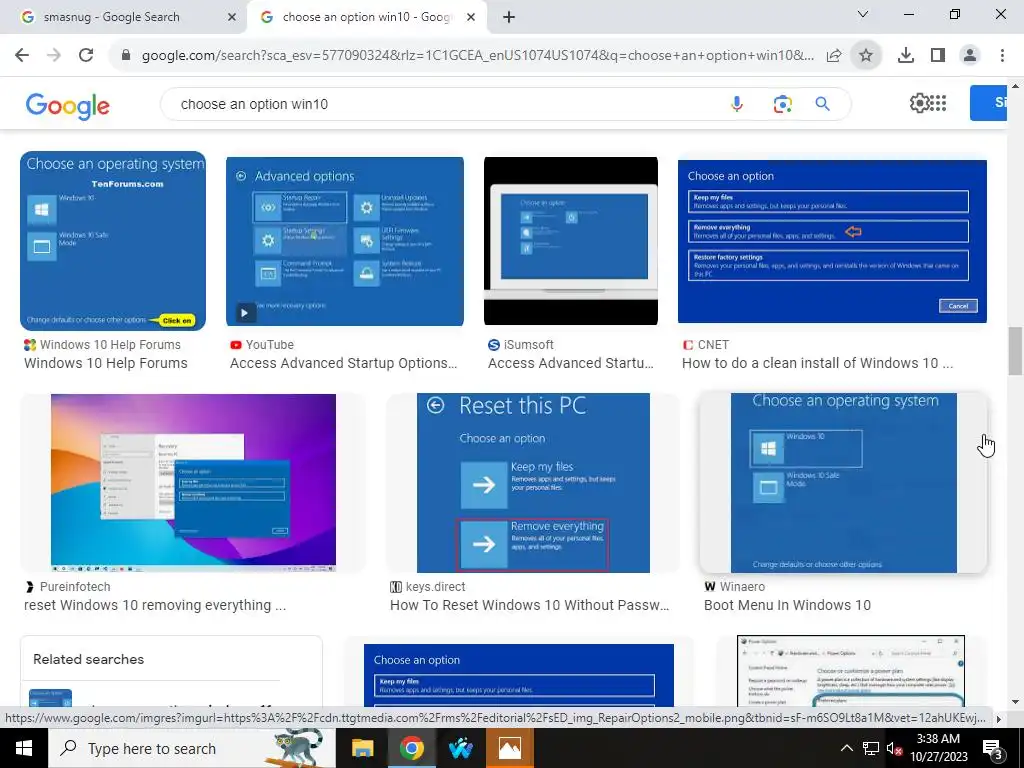The height and width of the screenshot is (768, 1024).
Task: Open How to do a clean install link
Action: (x=818, y=363)
